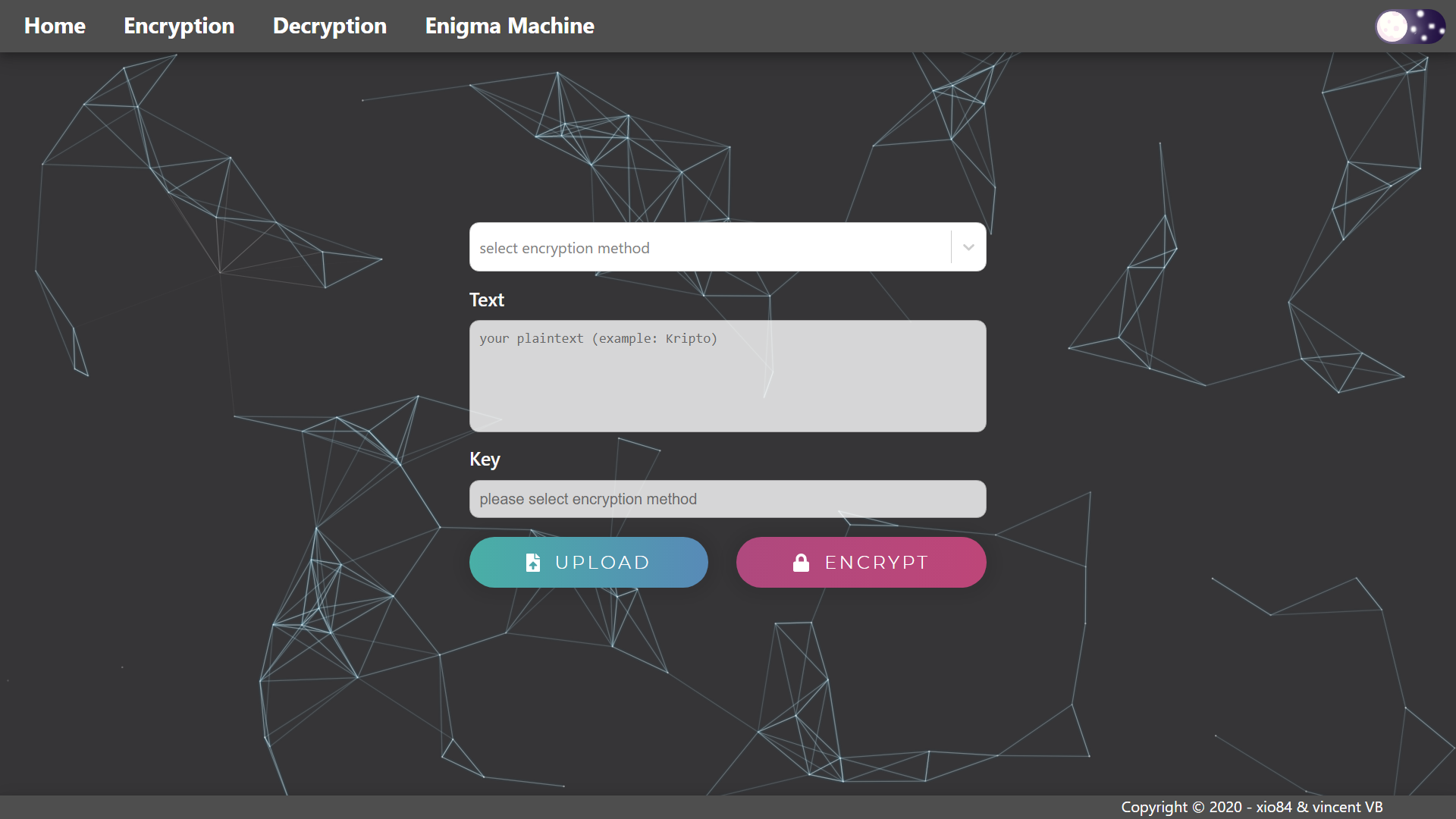
Task: Click the copyright footer text
Action: coord(1251,807)
